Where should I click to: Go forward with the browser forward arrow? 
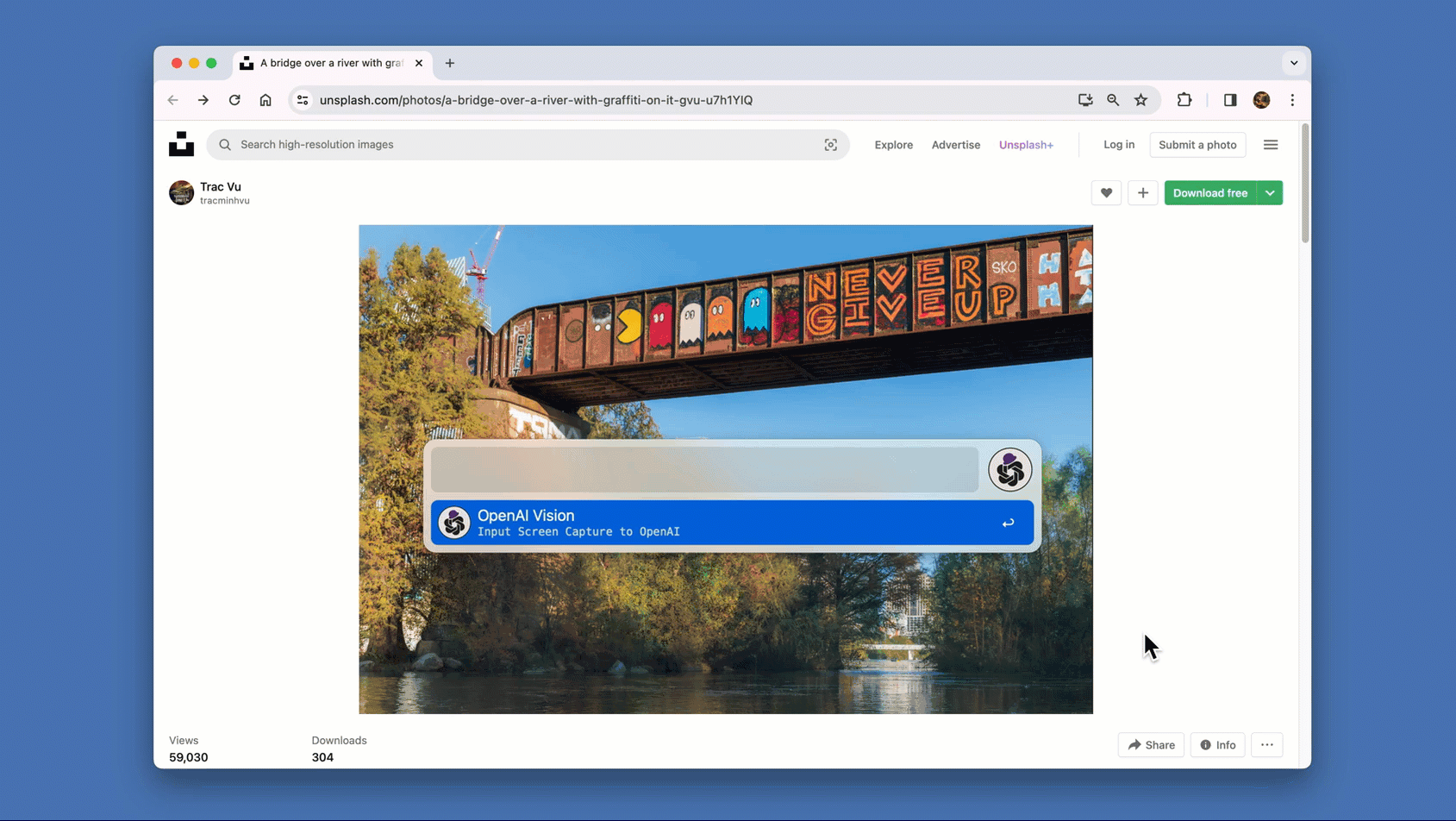(203, 100)
